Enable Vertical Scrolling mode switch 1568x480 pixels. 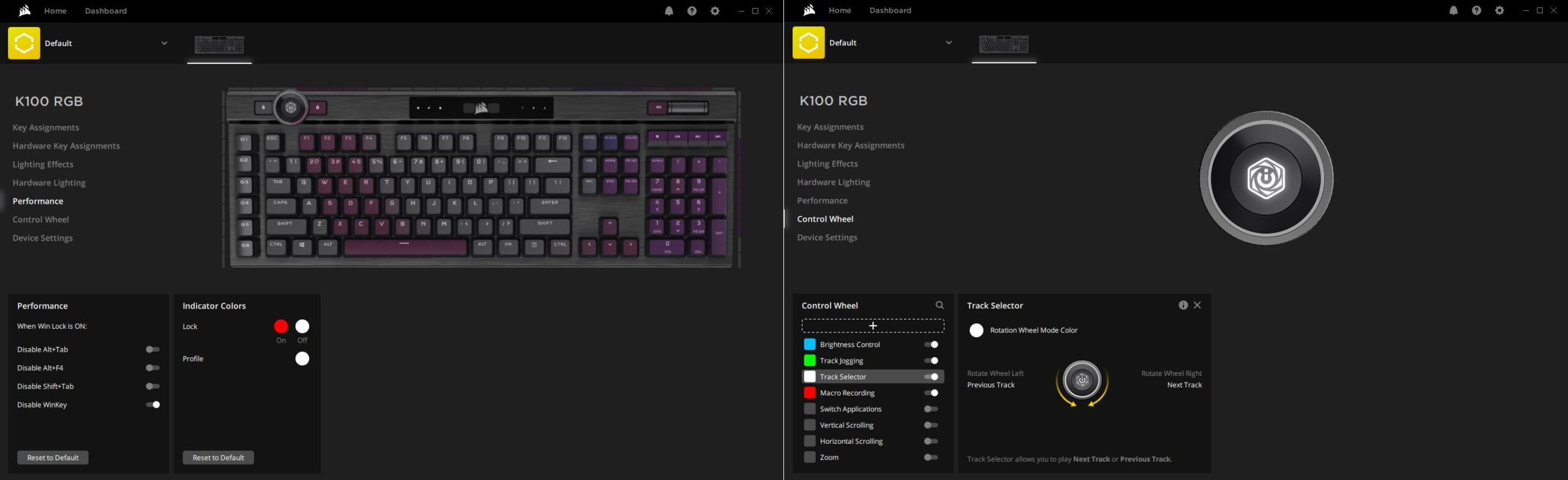coord(931,425)
